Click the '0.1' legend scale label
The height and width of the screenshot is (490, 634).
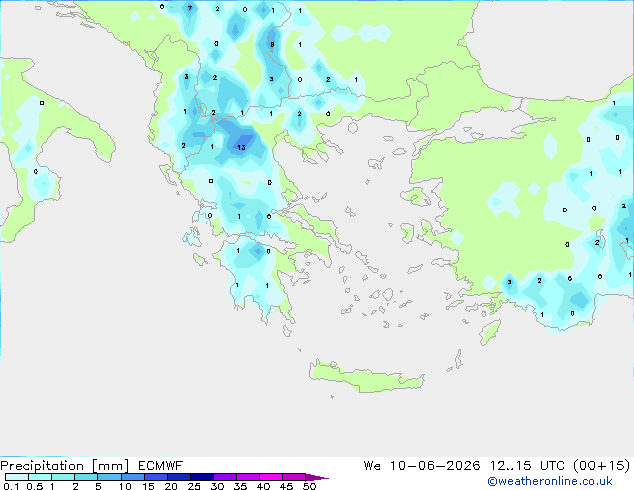point(11,486)
